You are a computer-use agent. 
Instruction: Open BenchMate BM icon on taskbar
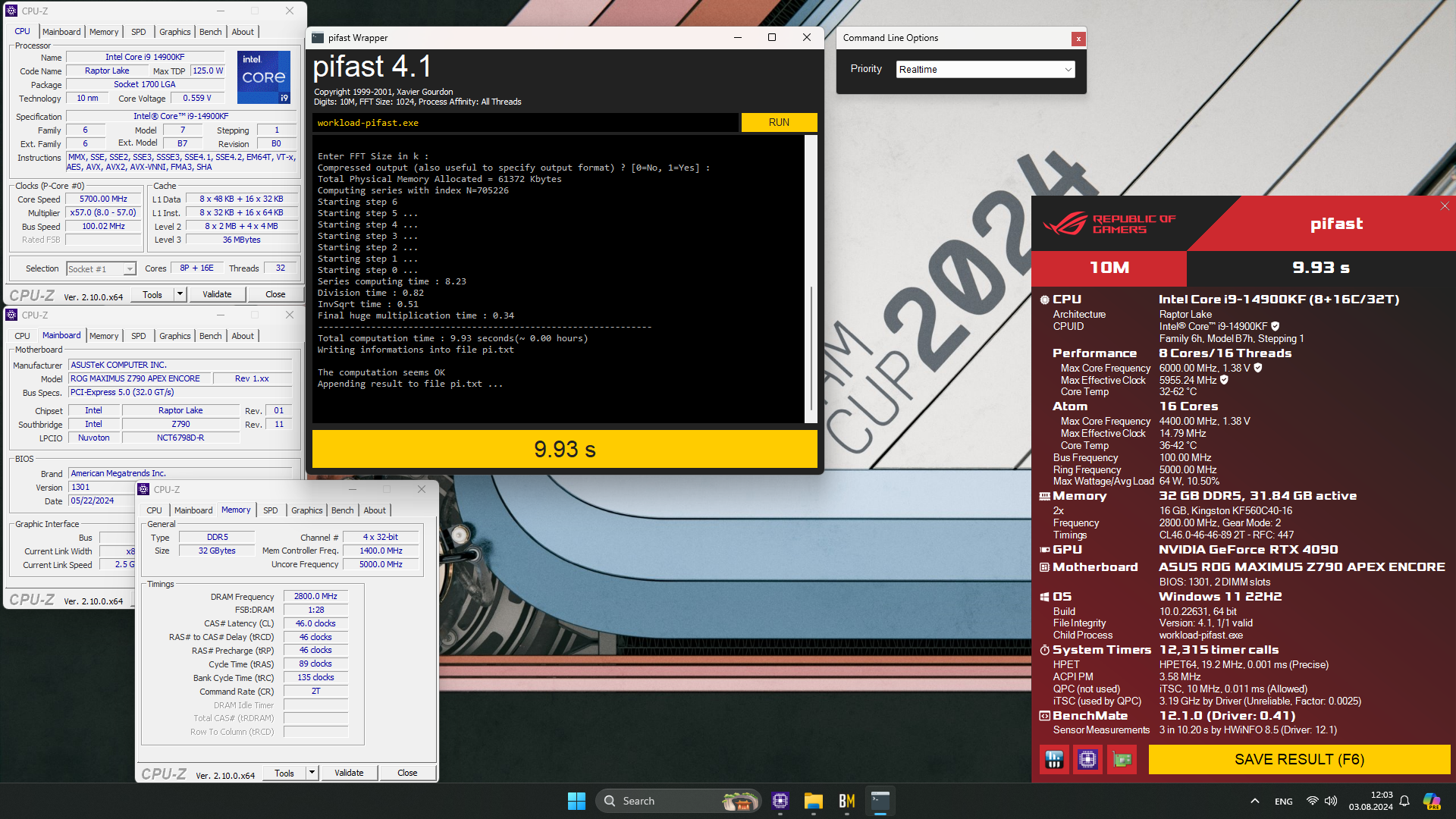[x=847, y=801]
